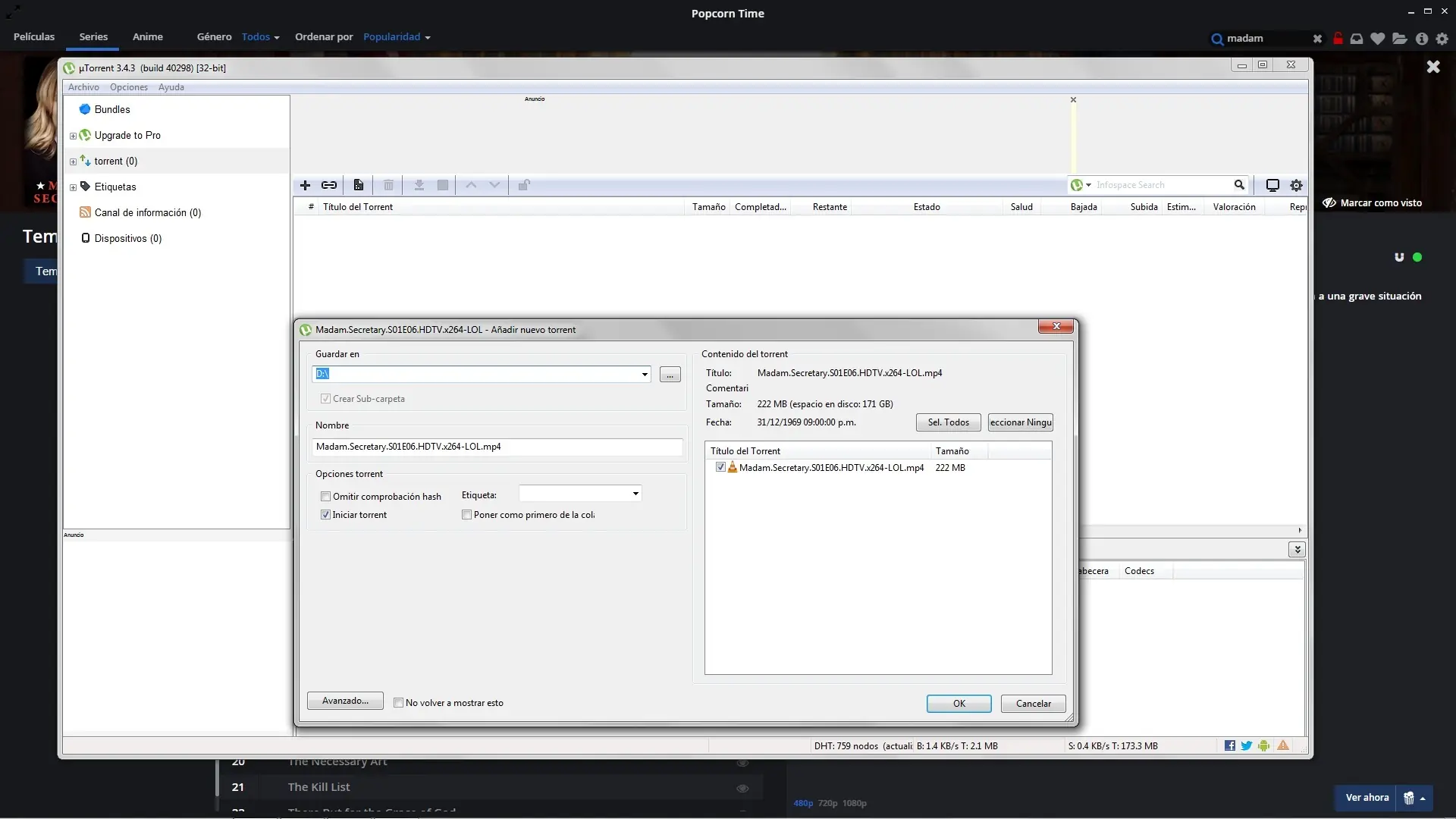Click the Add Torrent from URL link icon
The width and height of the screenshot is (1456, 819).
[329, 185]
